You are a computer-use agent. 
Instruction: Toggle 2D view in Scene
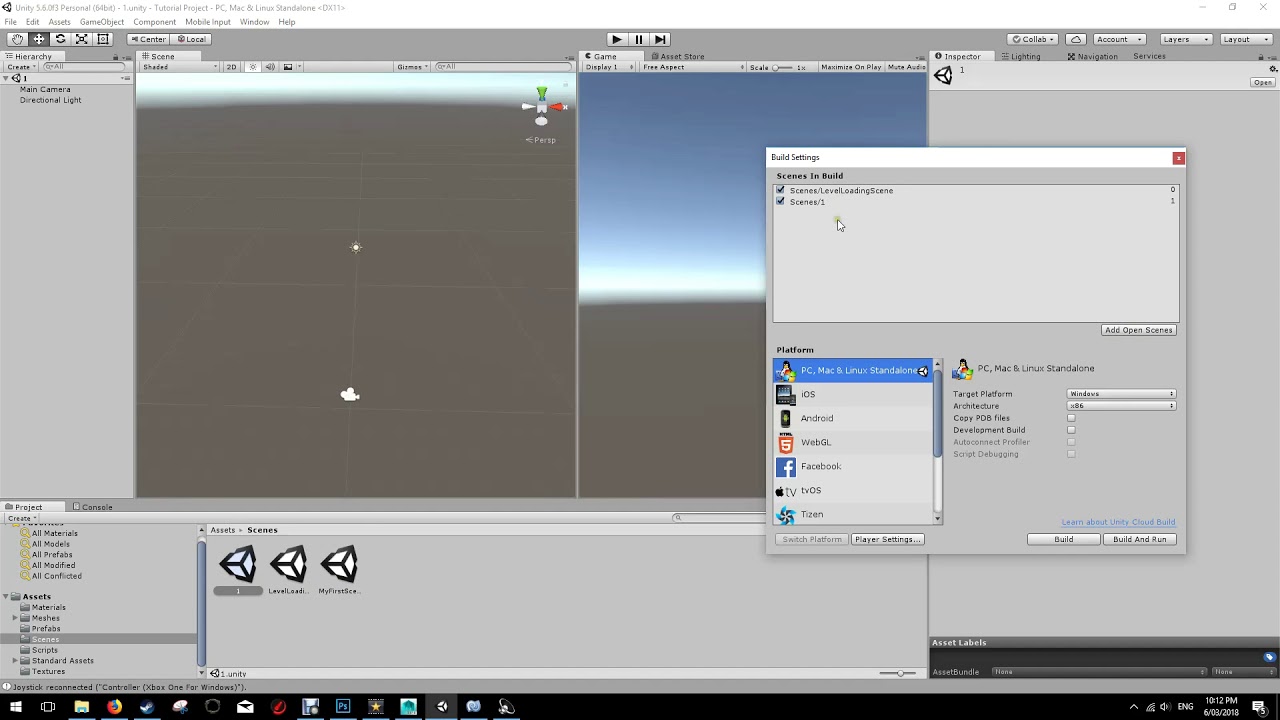[231, 67]
